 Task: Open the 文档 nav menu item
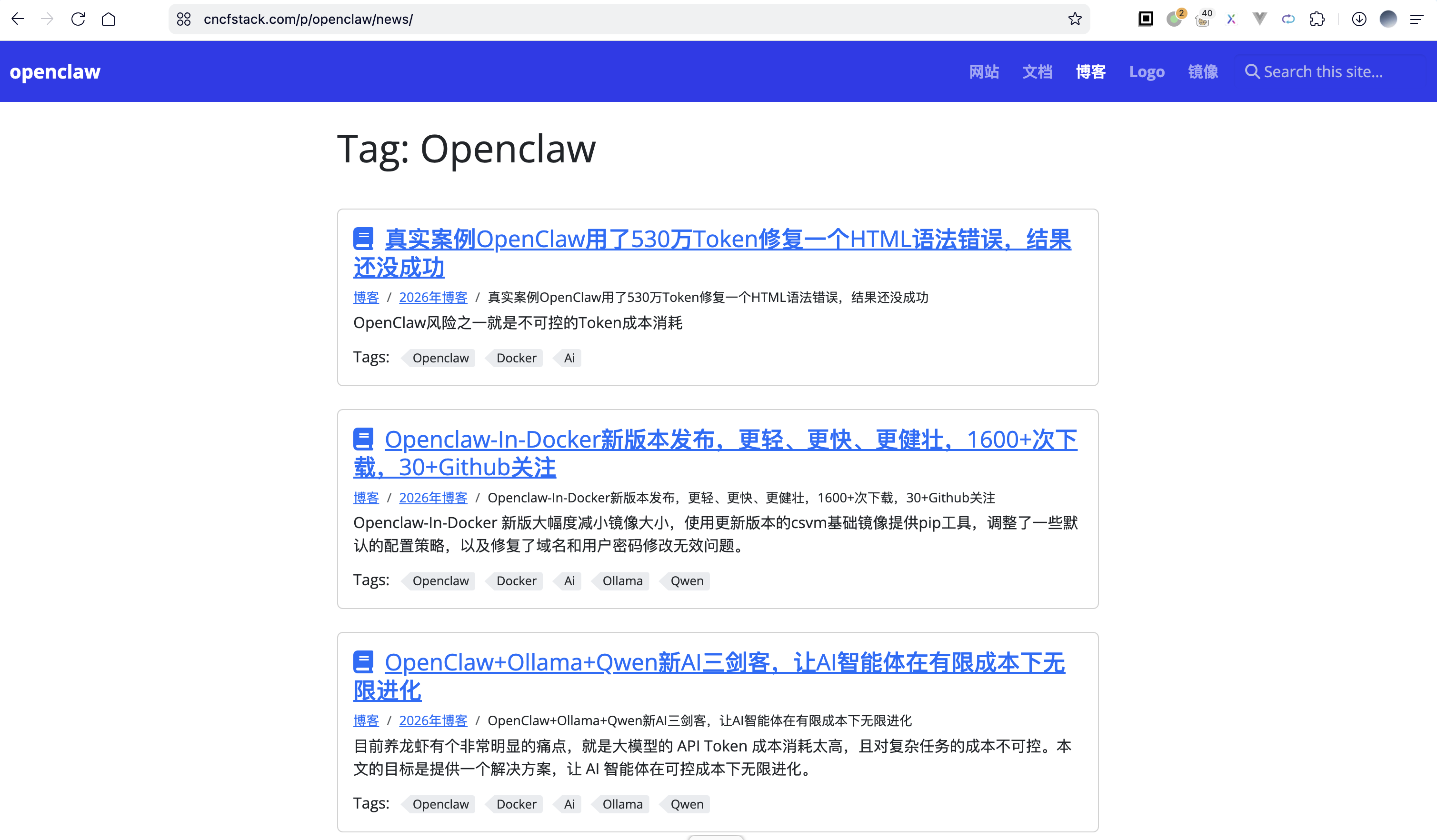1037,72
